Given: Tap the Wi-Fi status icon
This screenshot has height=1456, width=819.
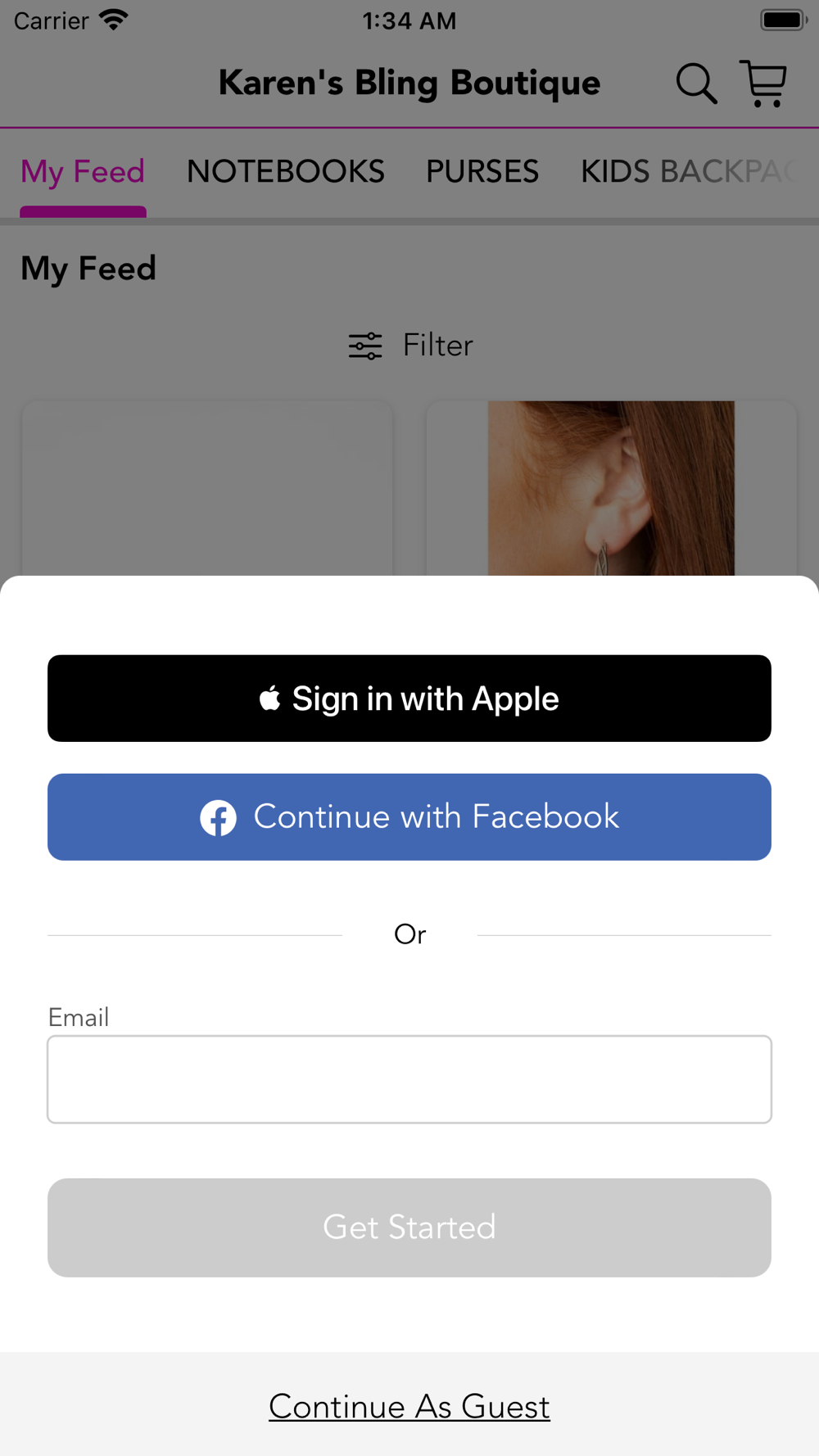Looking at the screenshot, I should [x=114, y=20].
